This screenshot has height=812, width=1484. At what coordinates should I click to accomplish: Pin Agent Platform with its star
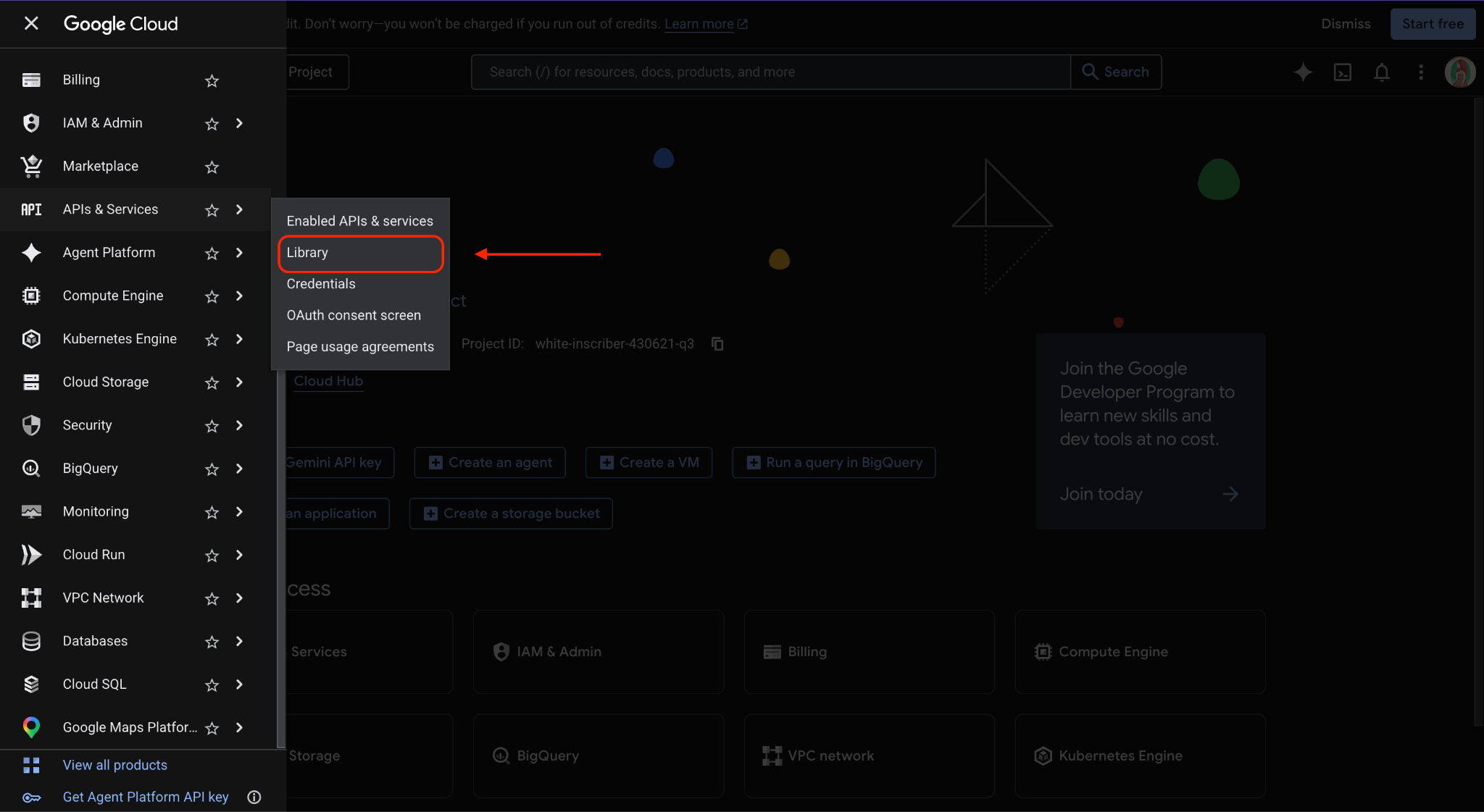click(x=212, y=253)
